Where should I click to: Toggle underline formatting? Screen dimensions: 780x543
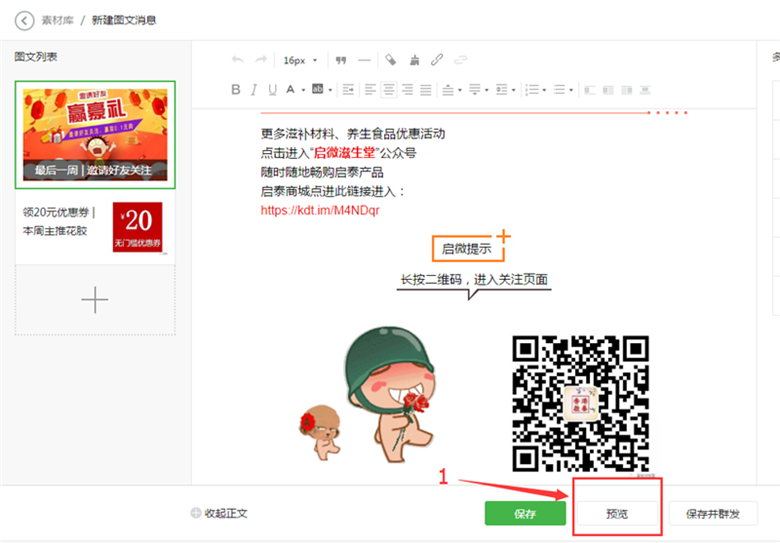(x=272, y=90)
